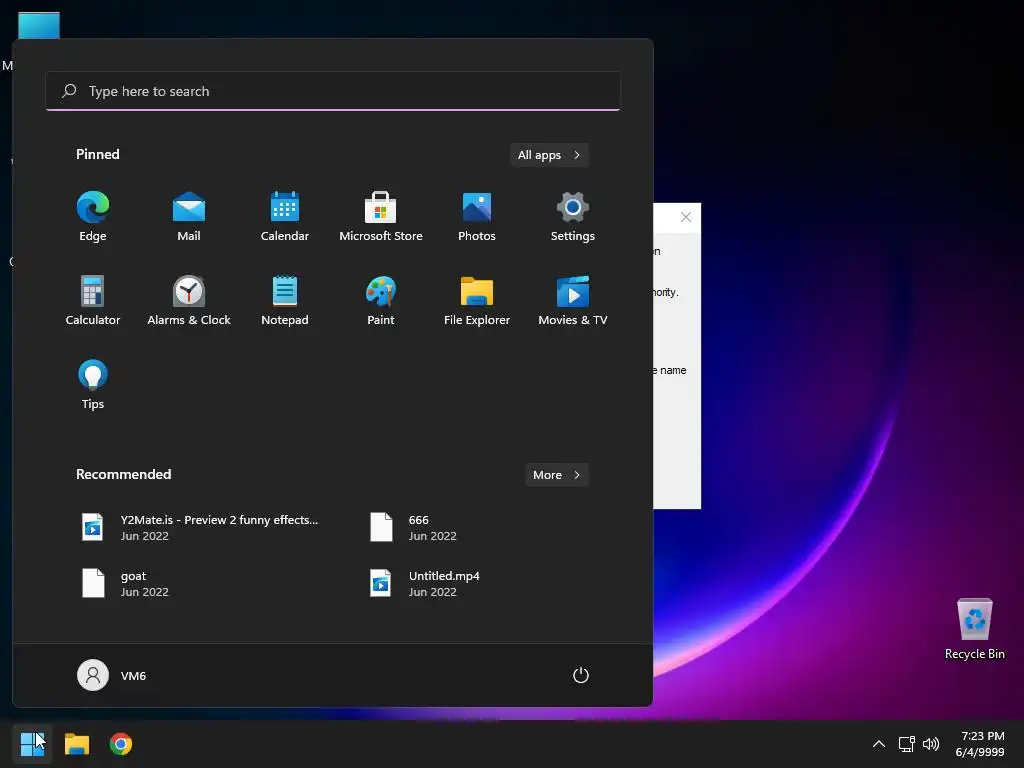Open Microsoft Store from pinned apps
Screen dimensions: 1024x768
381,217
